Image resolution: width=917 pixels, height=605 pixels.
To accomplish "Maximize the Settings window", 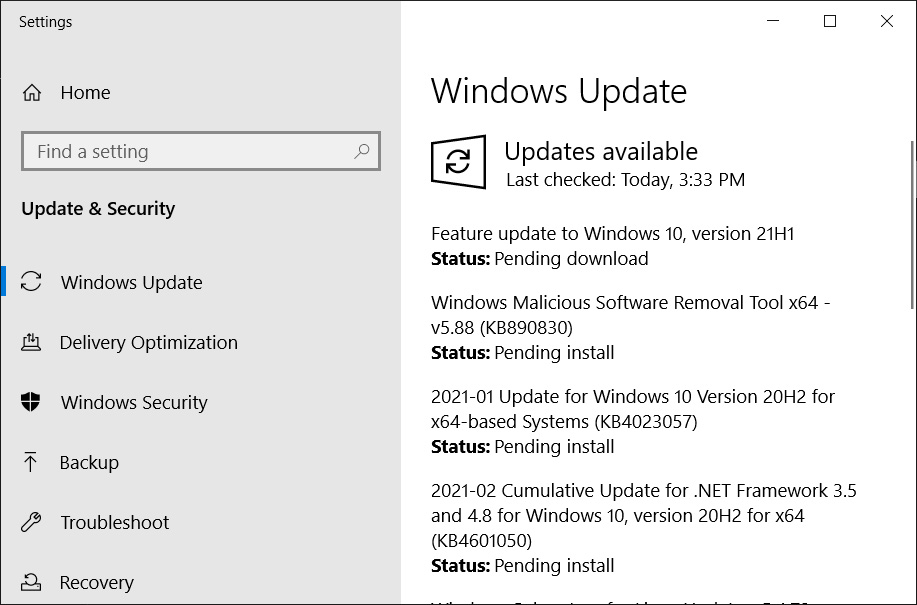I will [829, 22].
